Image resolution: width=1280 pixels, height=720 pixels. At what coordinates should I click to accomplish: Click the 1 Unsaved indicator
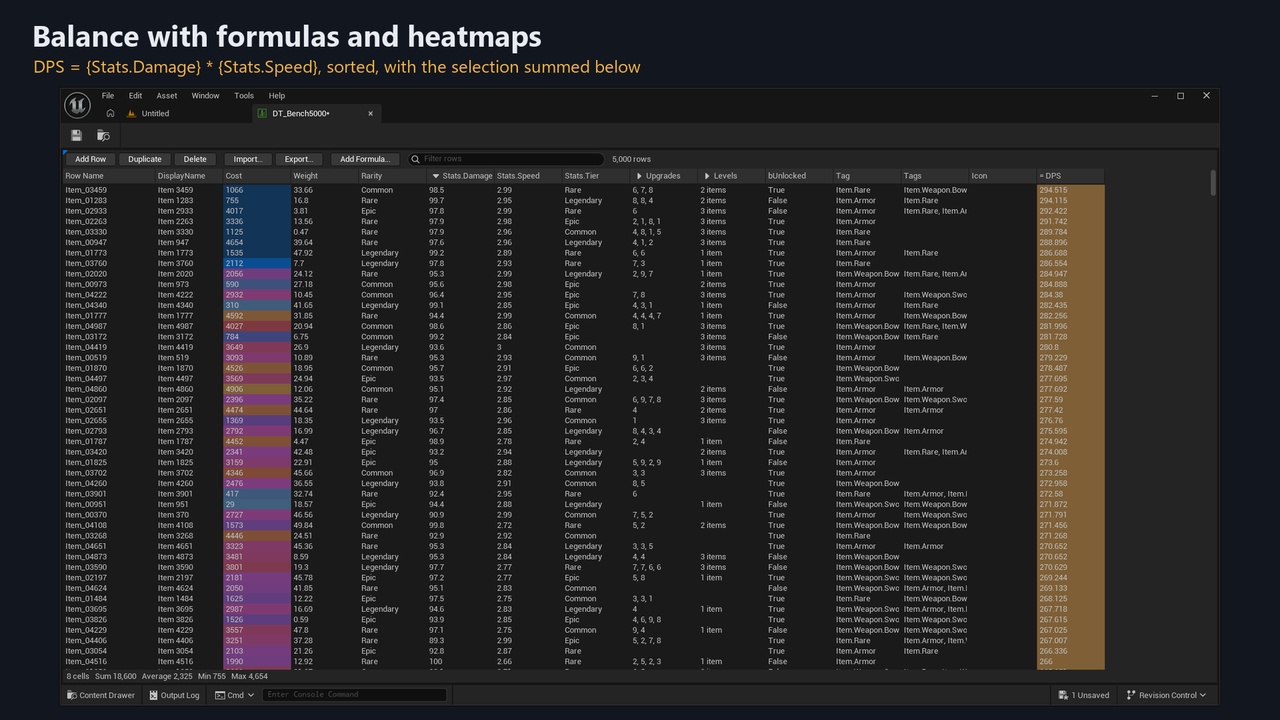coord(1084,695)
